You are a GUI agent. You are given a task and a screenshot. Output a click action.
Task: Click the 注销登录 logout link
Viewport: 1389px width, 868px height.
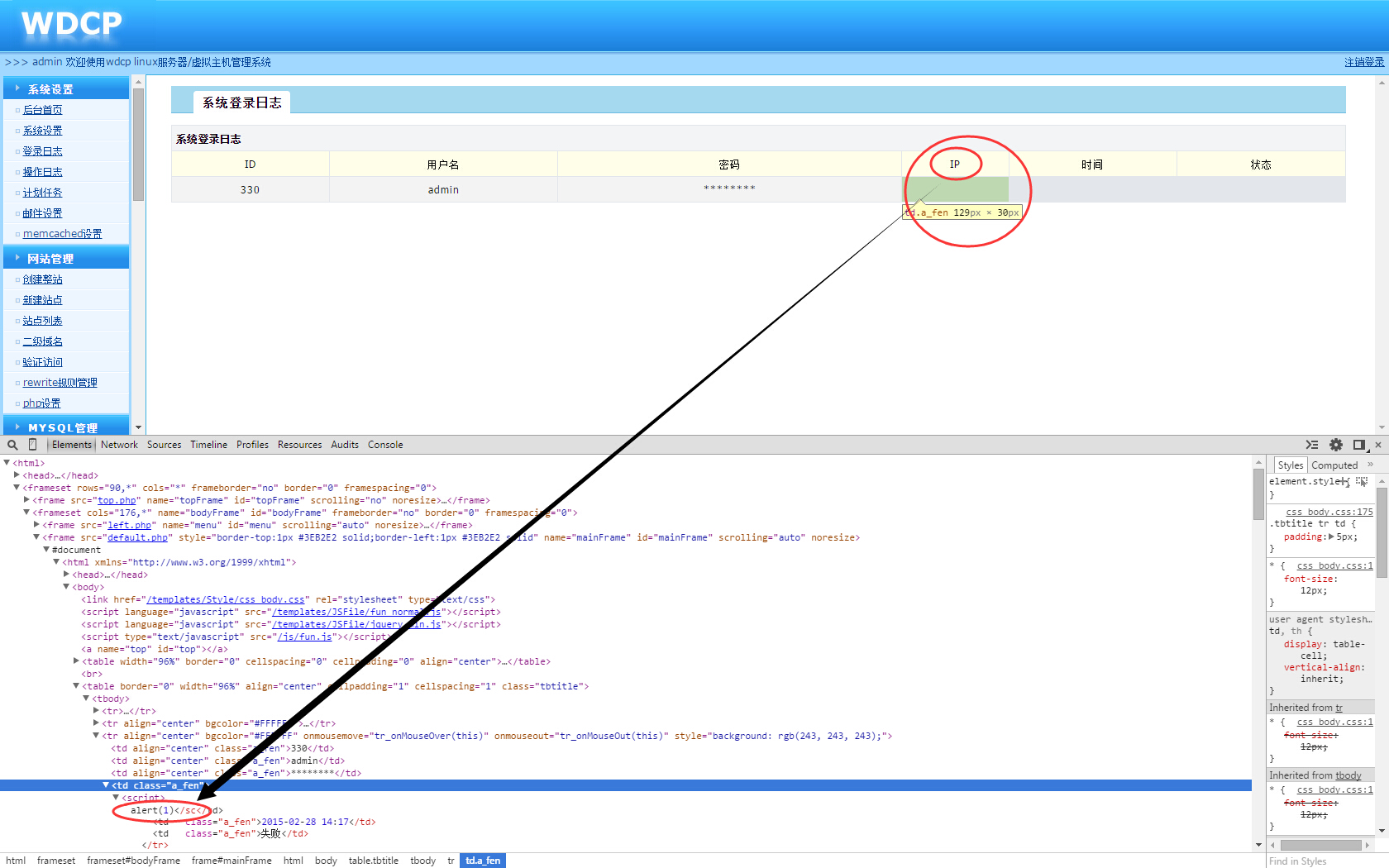tap(1364, 62)
